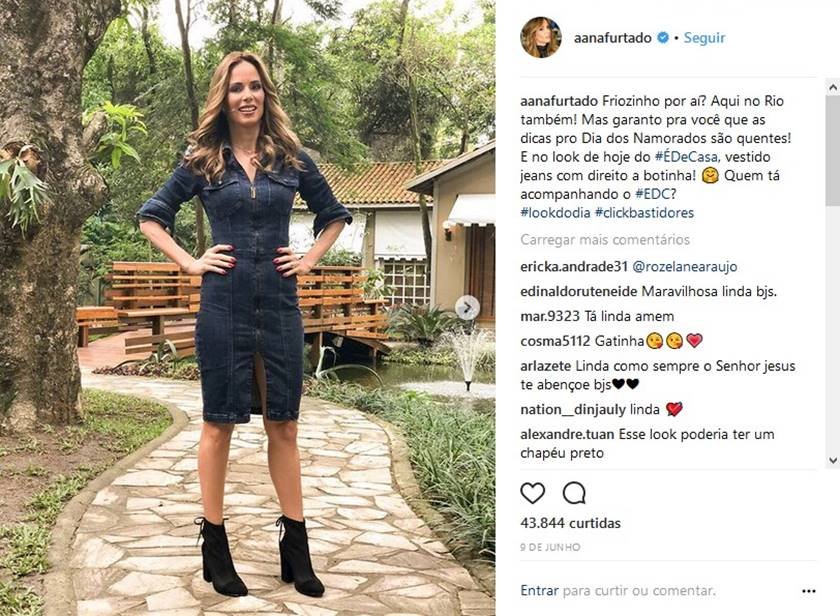View the 43.844 curtidas likes list
Image resolution: width=840 pixels, height=616 pixels.
pos(570,523)
